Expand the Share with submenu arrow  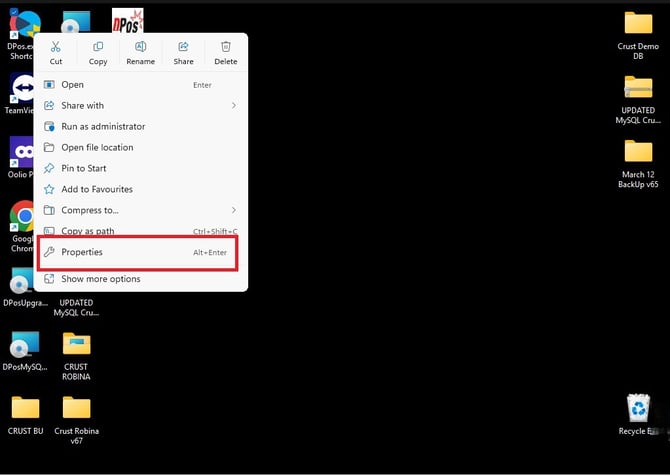click(x=234, y=106)
